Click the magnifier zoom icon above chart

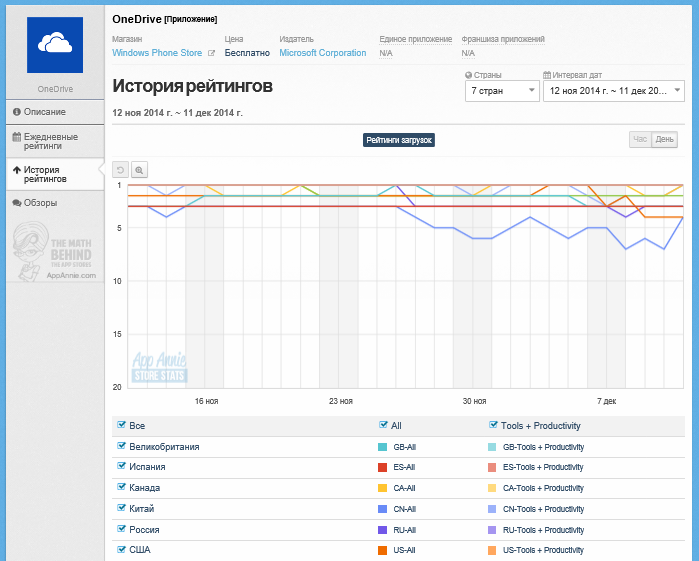coord(139,170)
